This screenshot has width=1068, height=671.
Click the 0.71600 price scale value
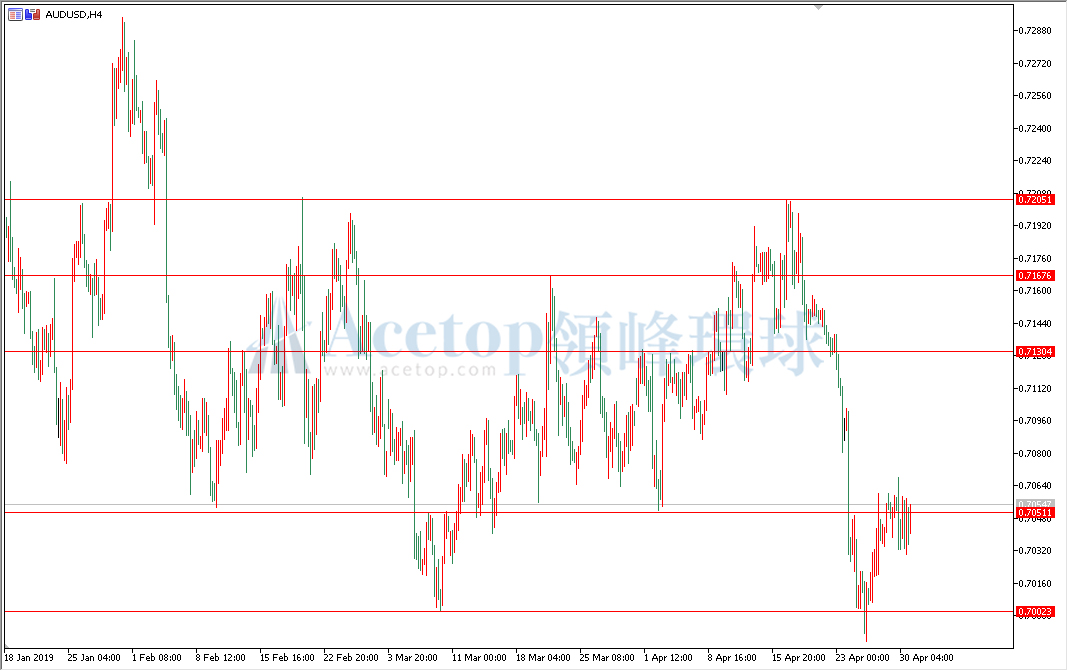point(1035,290)
